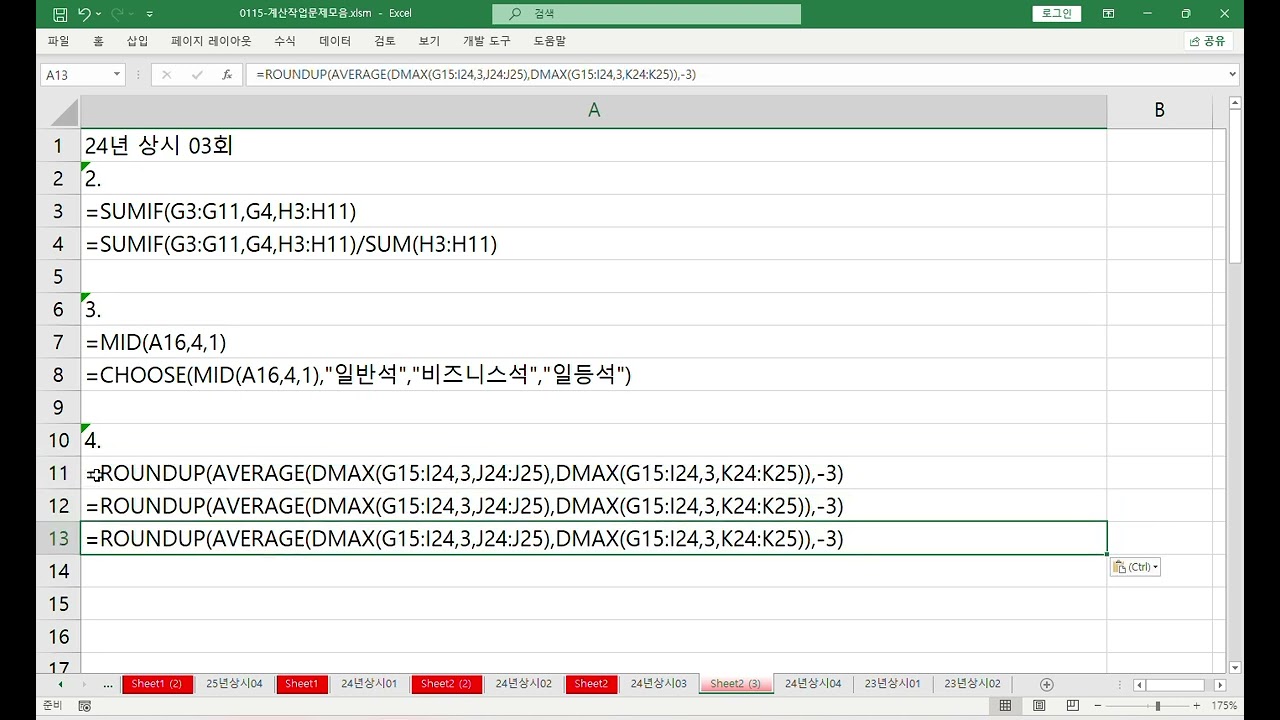Click the Insert Function fx icon
Image resolution: width=1280 pixels, height=720 pixels.
click(227, 75)
